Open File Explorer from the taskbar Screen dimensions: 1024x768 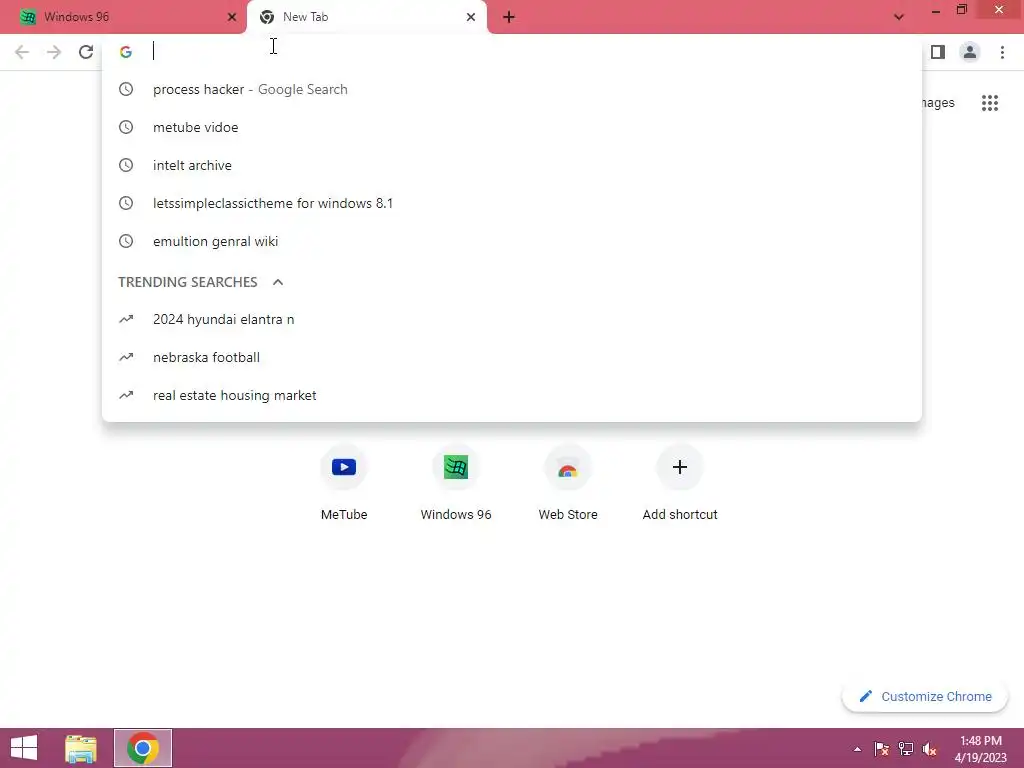81,748
